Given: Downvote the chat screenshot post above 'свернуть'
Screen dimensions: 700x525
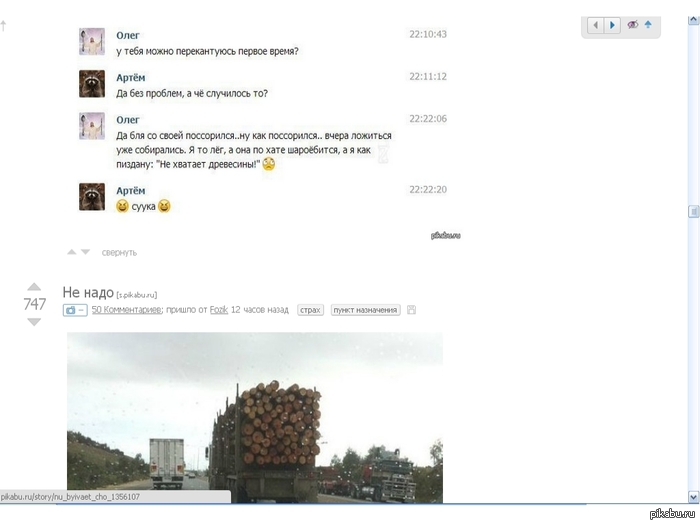Looking at the screenshot, I should click(x=85, y=252).
